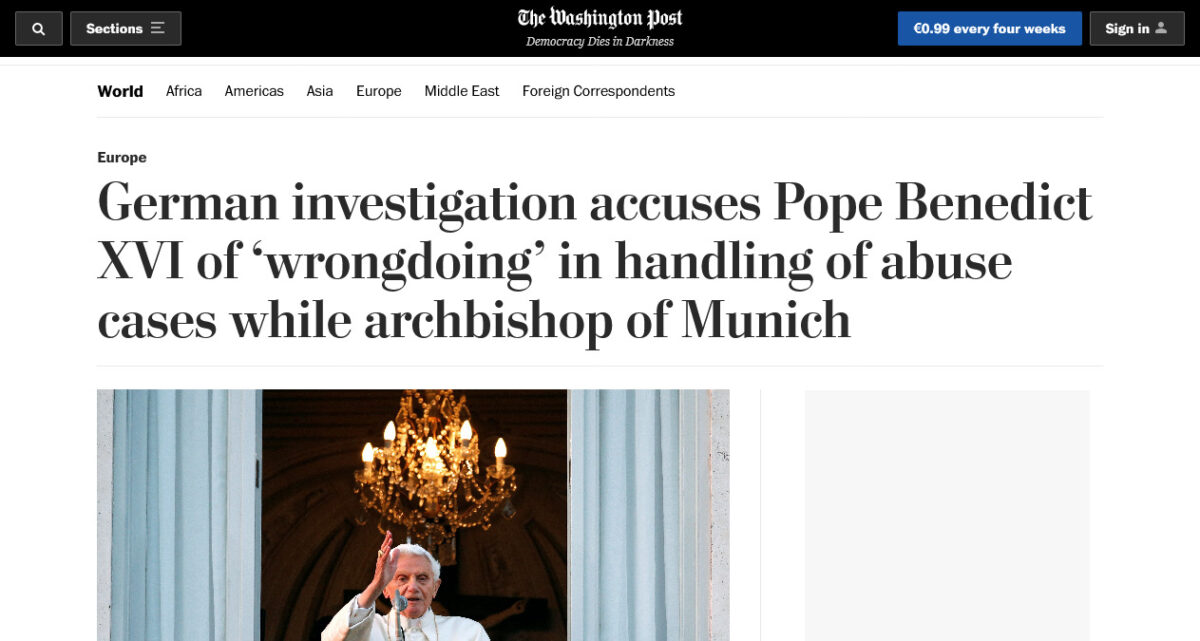Open the Americas section tab
This screenshot has height=641, width=1200.
(254, 91)
